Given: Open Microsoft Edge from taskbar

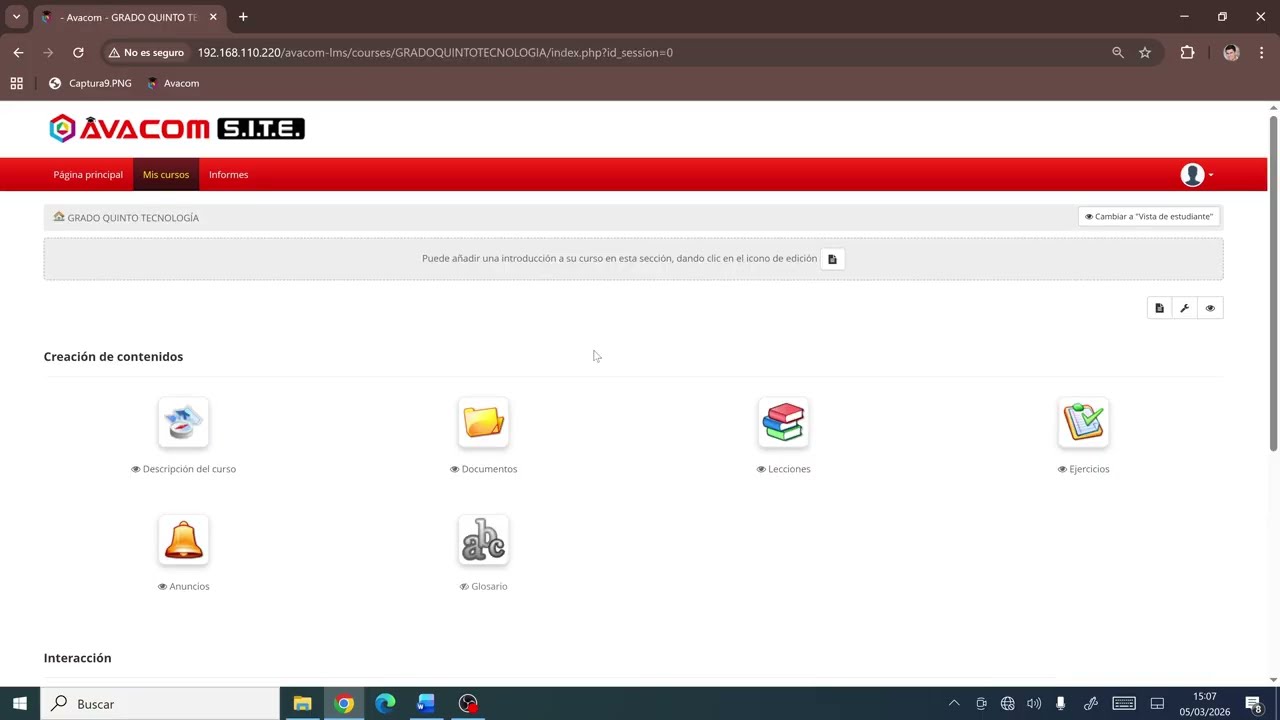Looking at the screenshot, I should [x=385, y=704].
